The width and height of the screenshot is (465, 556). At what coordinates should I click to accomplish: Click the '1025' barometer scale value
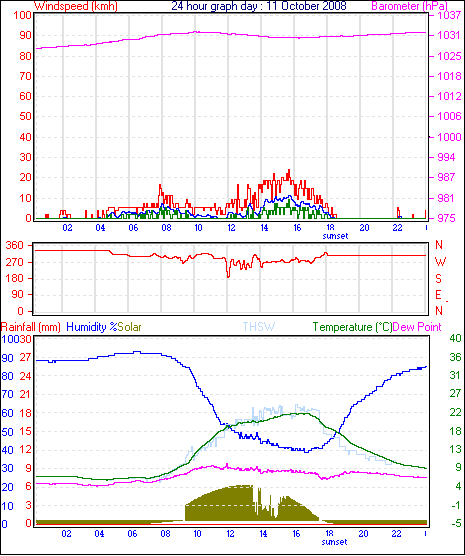tap(449, 56)
